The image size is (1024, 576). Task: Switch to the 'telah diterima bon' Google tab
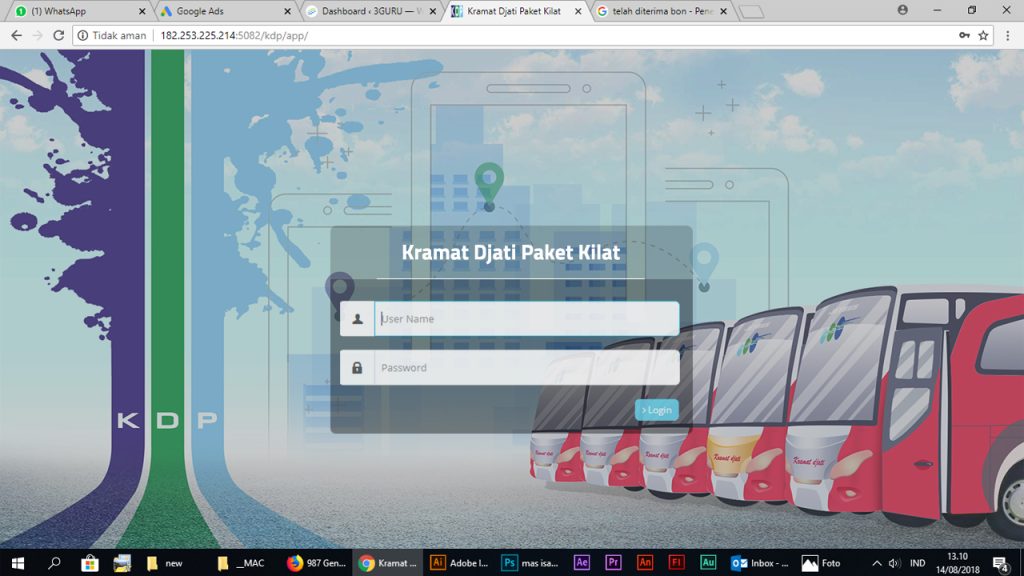point(660,11)
